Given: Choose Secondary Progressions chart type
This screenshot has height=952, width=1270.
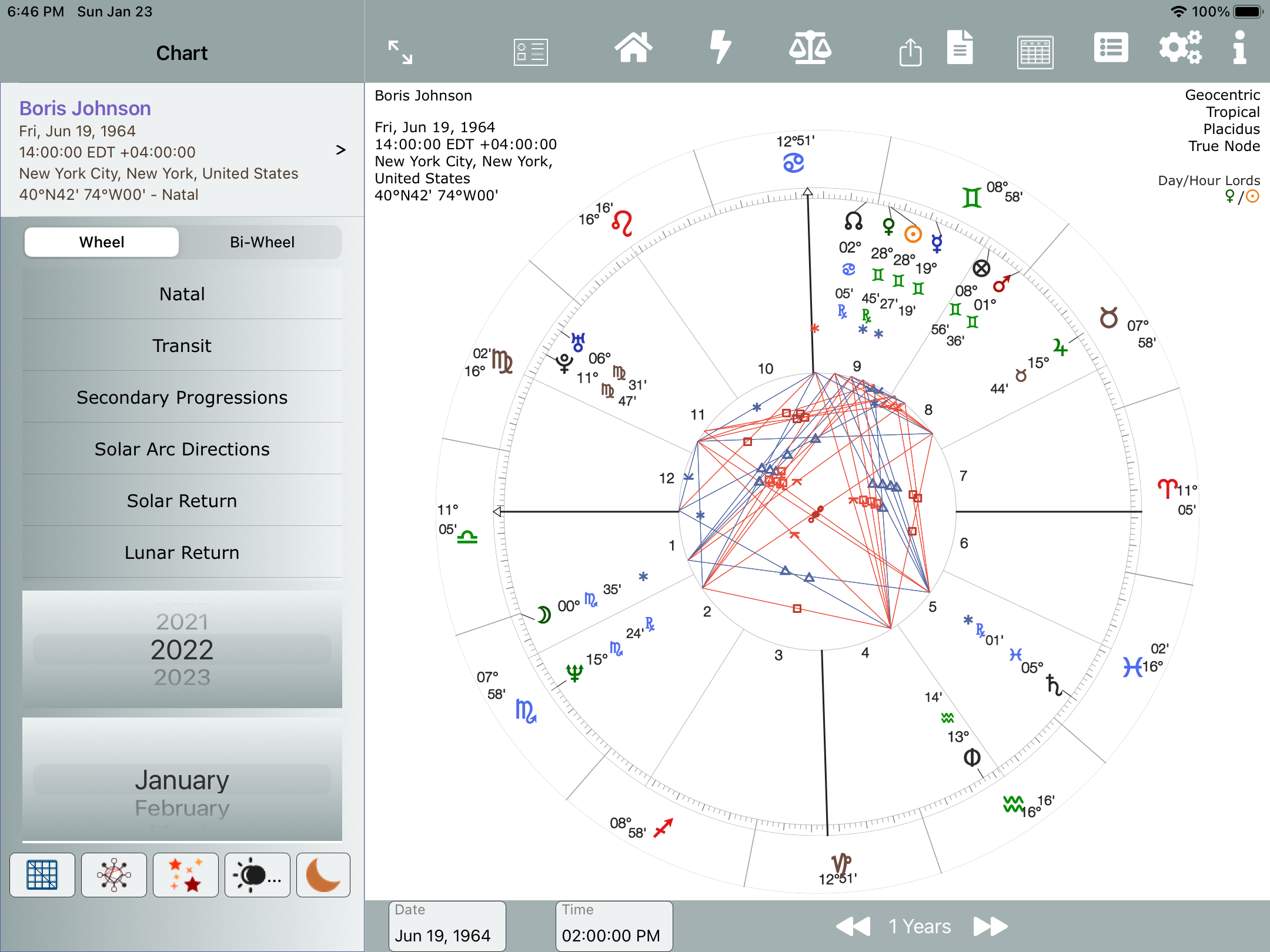Looking at the screenshot, I should pyautogui.click(x=182, y=397).
